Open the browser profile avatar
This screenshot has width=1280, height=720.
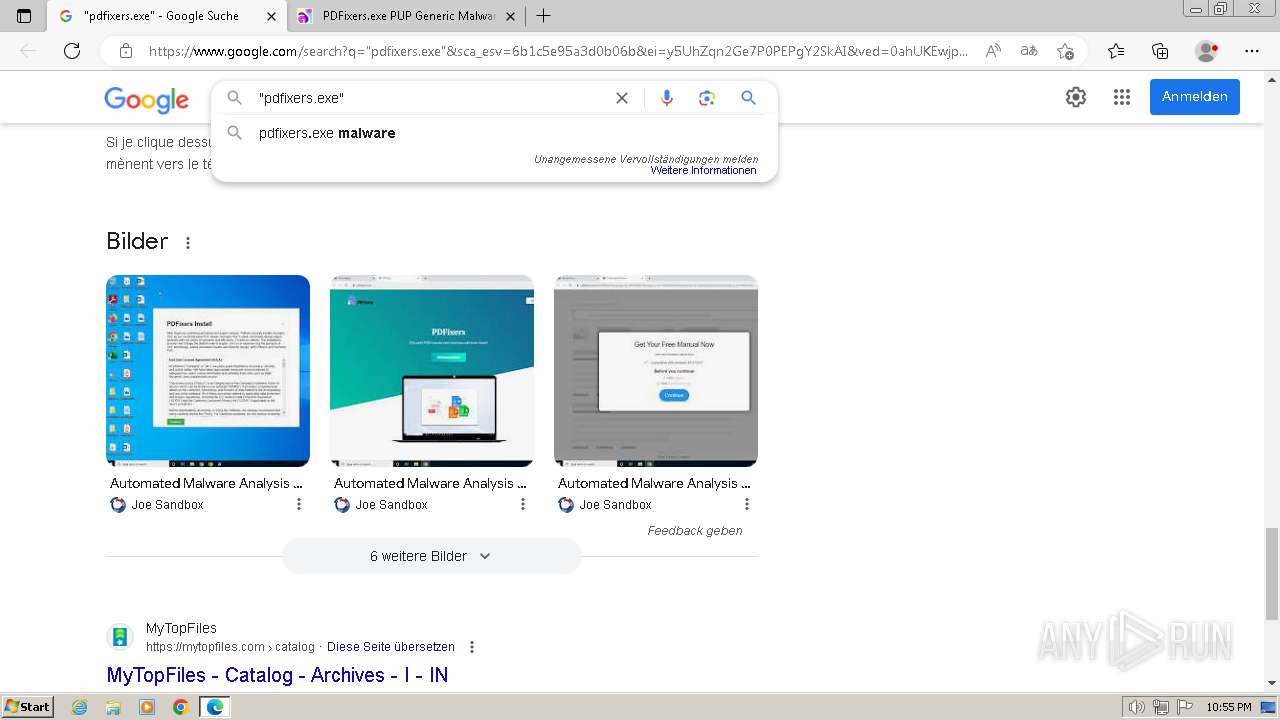pyautogui.click(x=1207, y=51)
